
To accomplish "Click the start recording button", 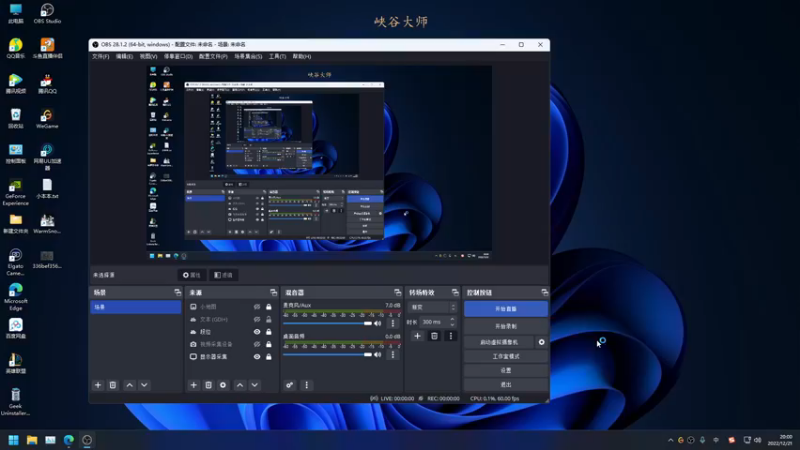I will click(506, 326).
